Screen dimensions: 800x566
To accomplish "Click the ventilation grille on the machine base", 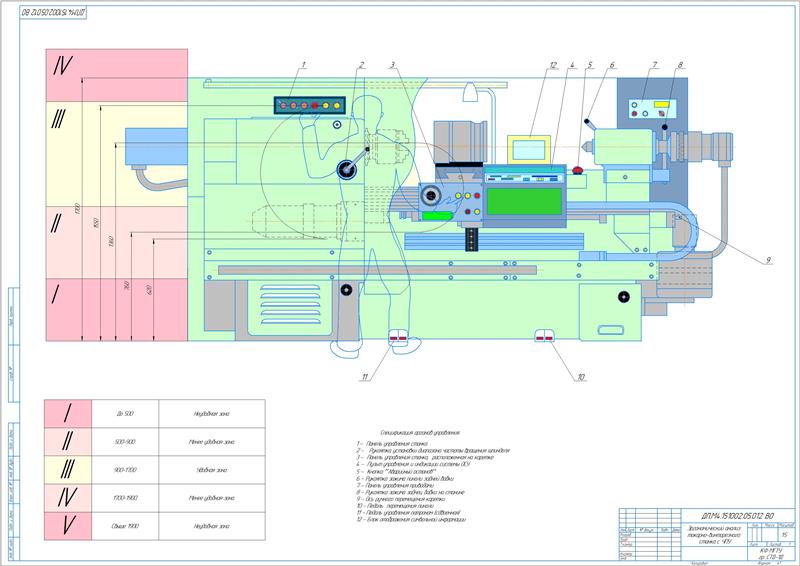I will point(290,305).
